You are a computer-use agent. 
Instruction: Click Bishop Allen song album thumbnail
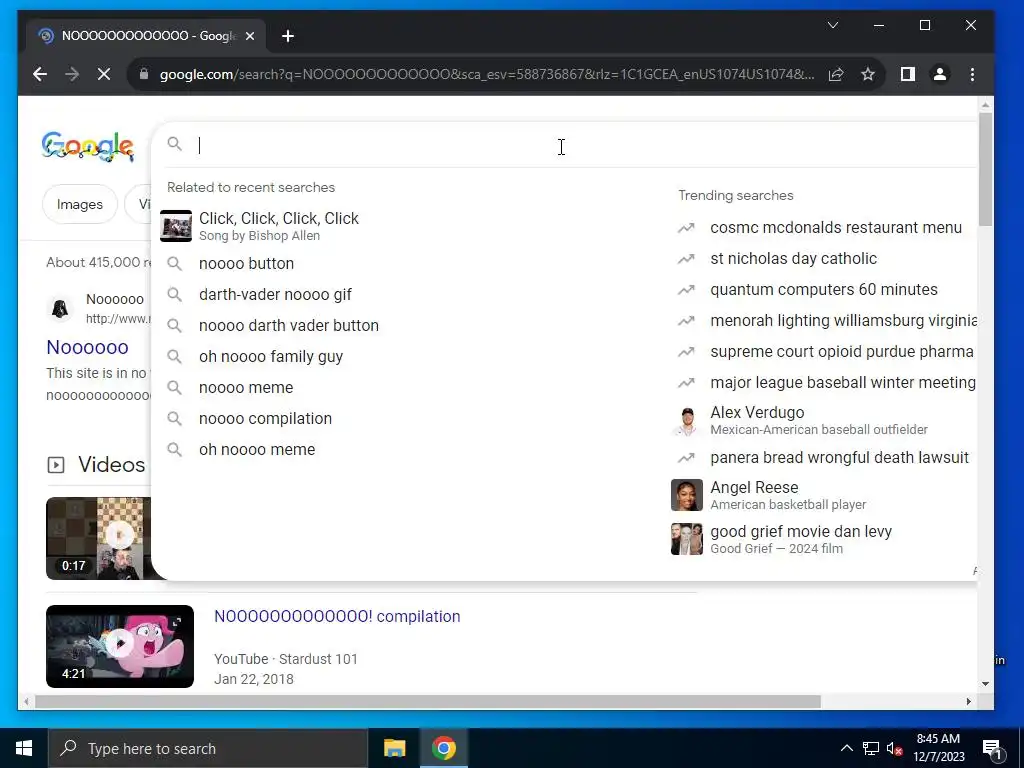[x=176, y=226]
